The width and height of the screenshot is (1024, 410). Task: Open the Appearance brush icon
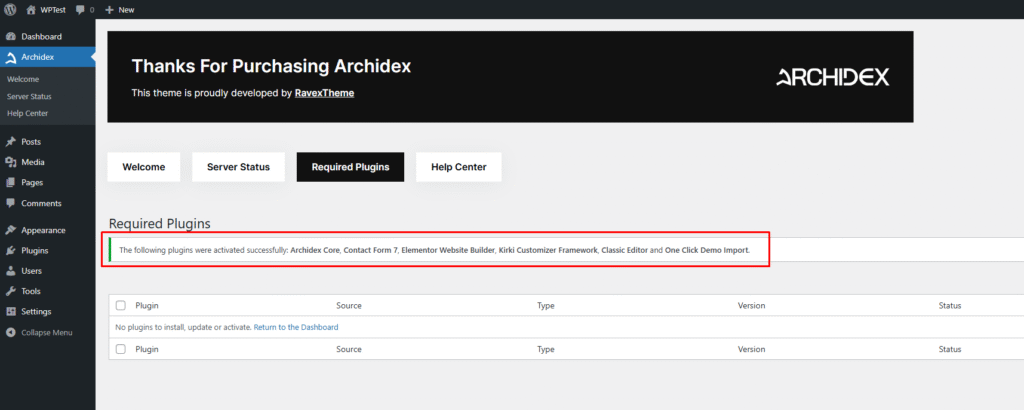(x=10, y=230)
